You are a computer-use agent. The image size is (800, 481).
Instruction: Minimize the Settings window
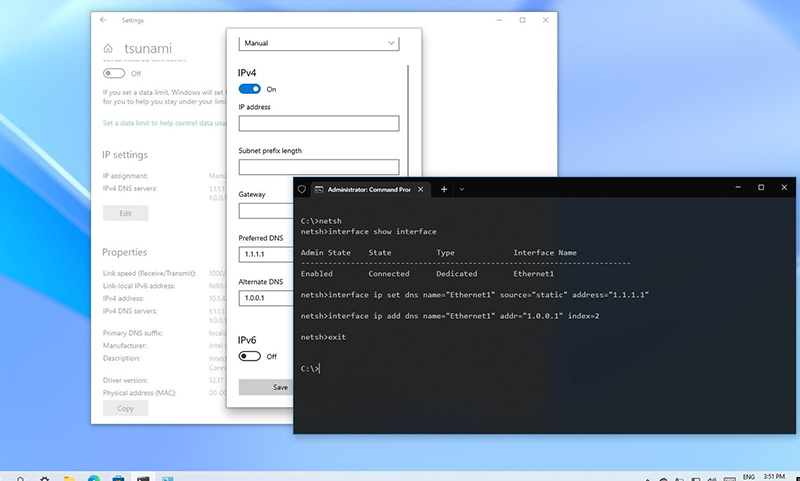499,20
